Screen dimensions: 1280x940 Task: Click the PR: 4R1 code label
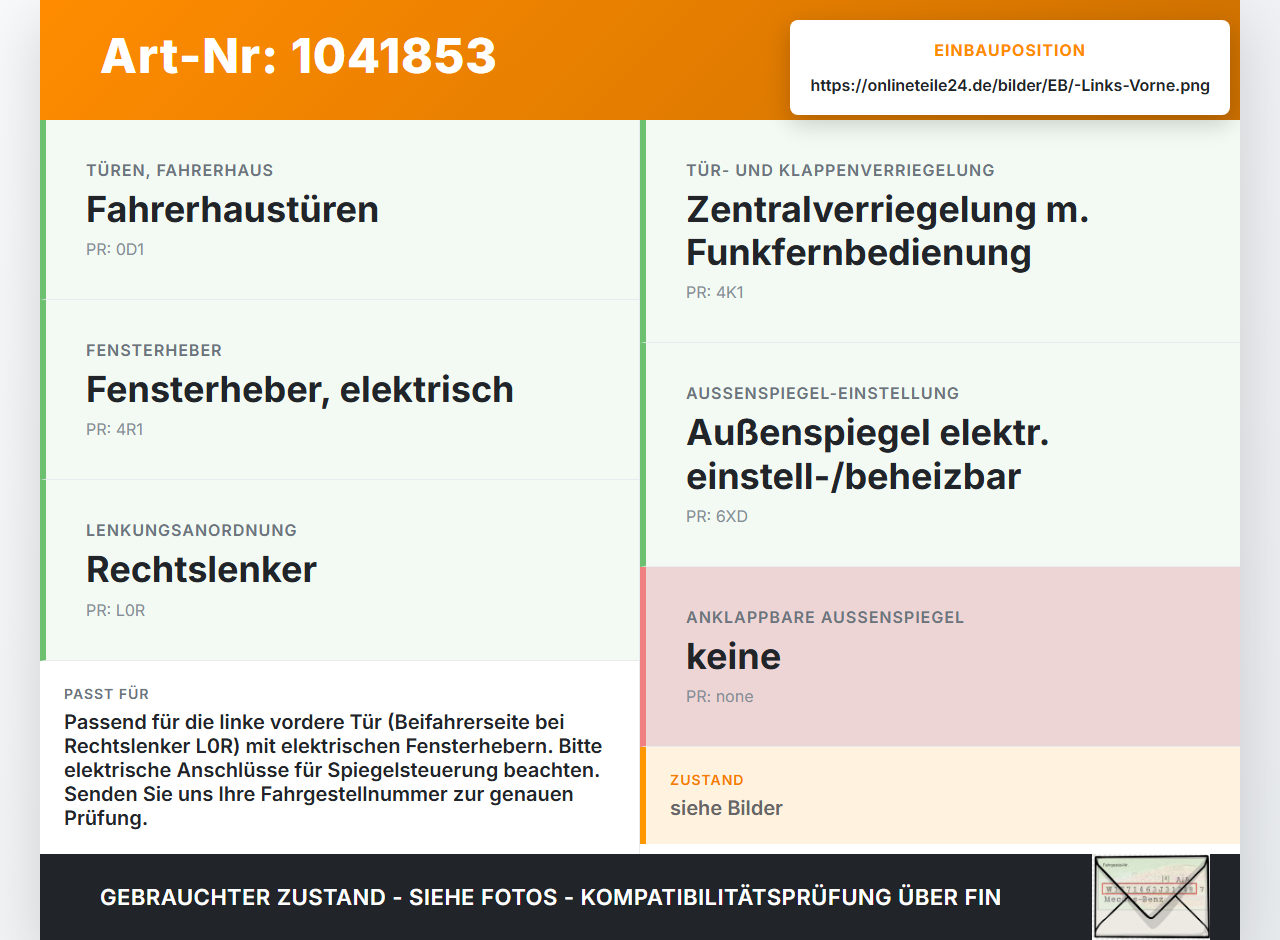(x=115, y=429)
